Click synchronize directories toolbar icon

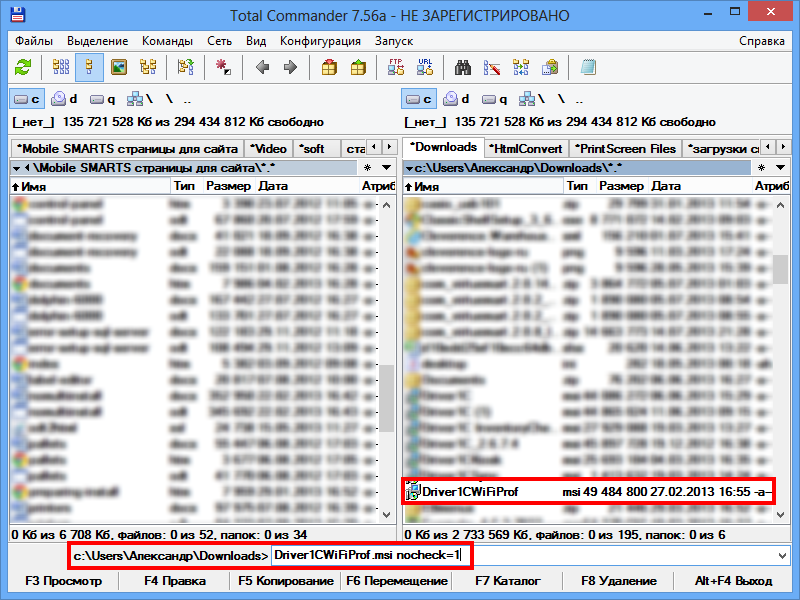[521, 67]
